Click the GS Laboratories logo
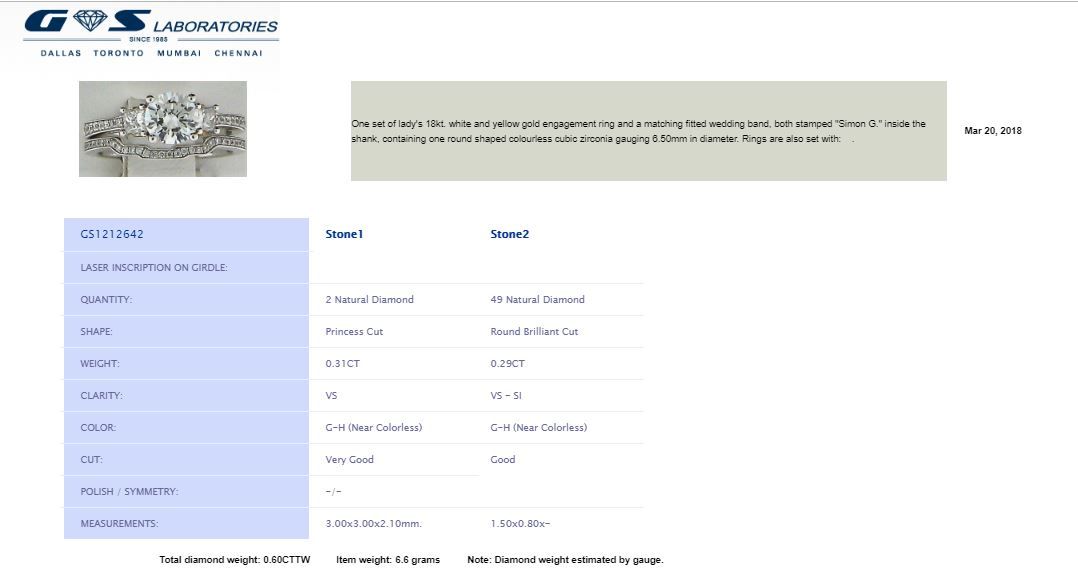 coord(151,27)
